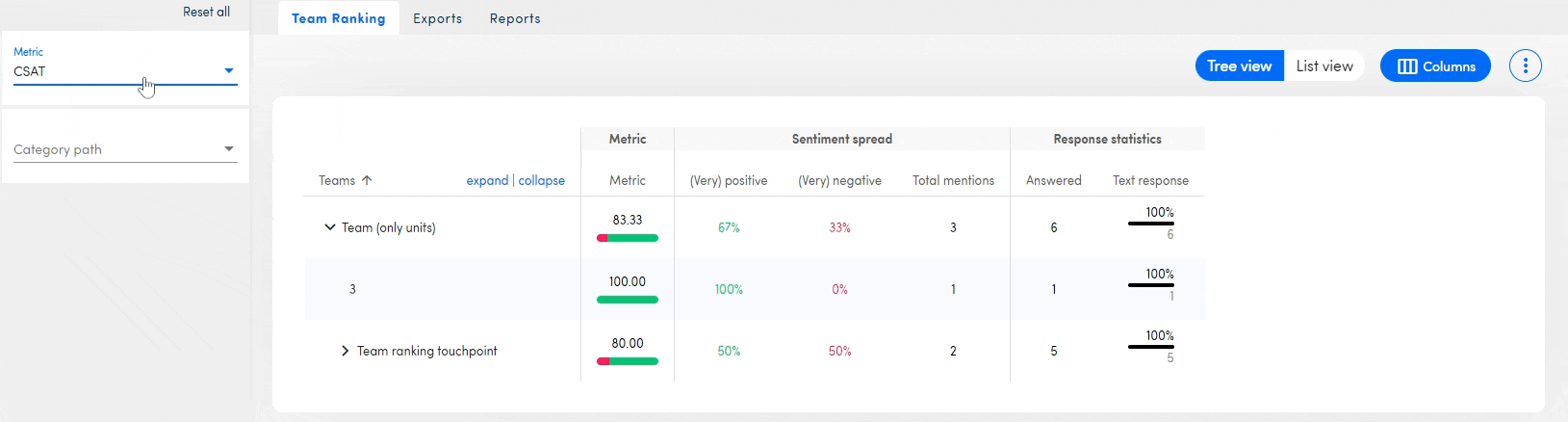The height and width of the screenshot is (422, 1568).
Task: Click the Answered column header
Action: [1053, 180]
